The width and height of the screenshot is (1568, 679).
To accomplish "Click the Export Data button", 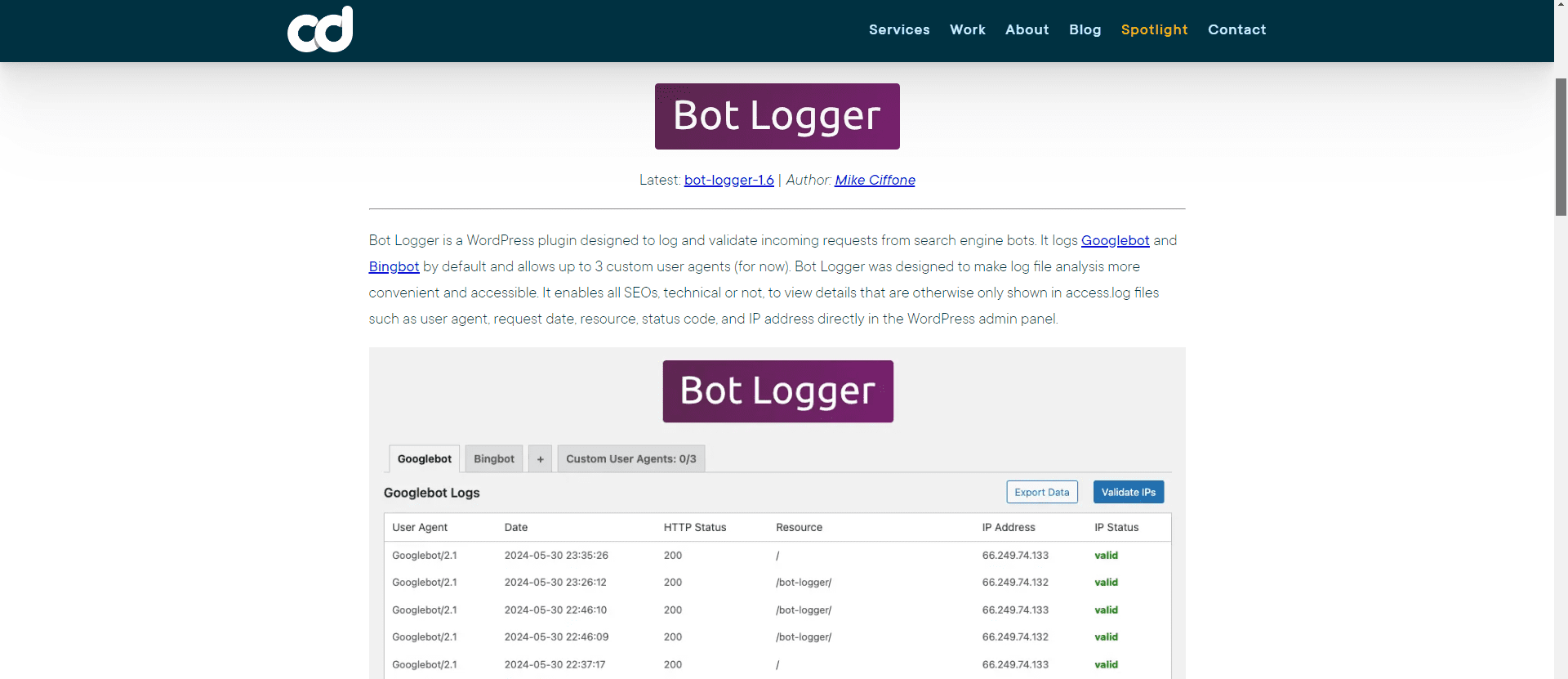I will (1041, 492).
